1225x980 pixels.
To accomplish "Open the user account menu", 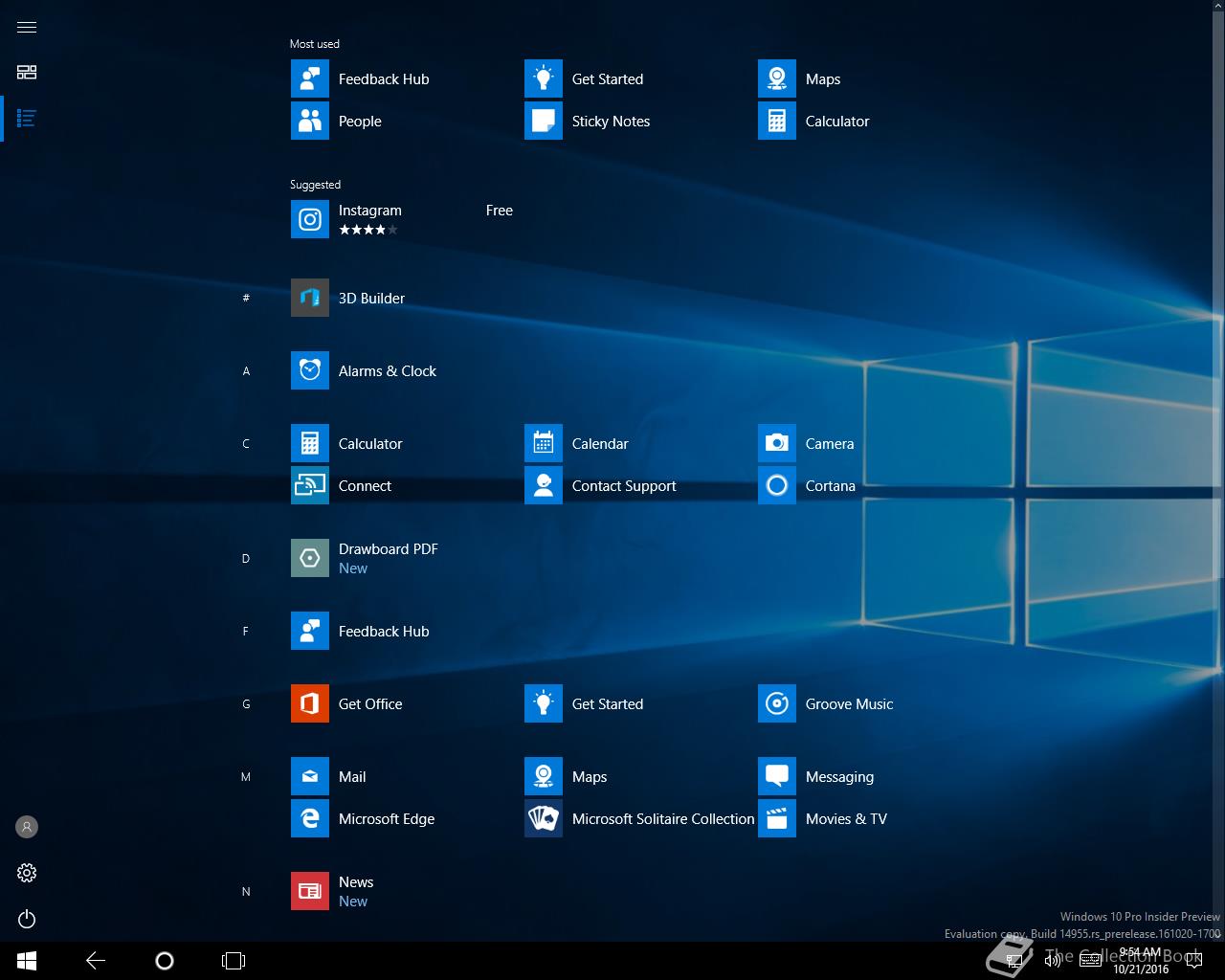I will [27, 827].
